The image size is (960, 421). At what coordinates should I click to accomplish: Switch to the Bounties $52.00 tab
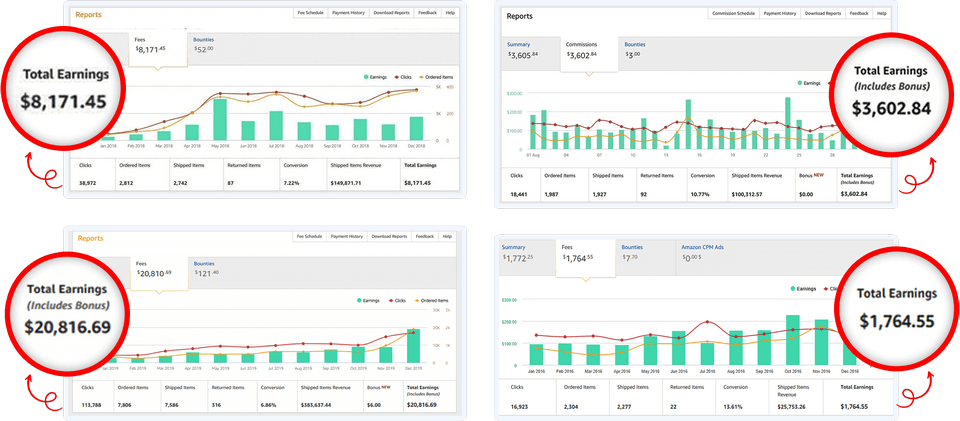(203, 45)
